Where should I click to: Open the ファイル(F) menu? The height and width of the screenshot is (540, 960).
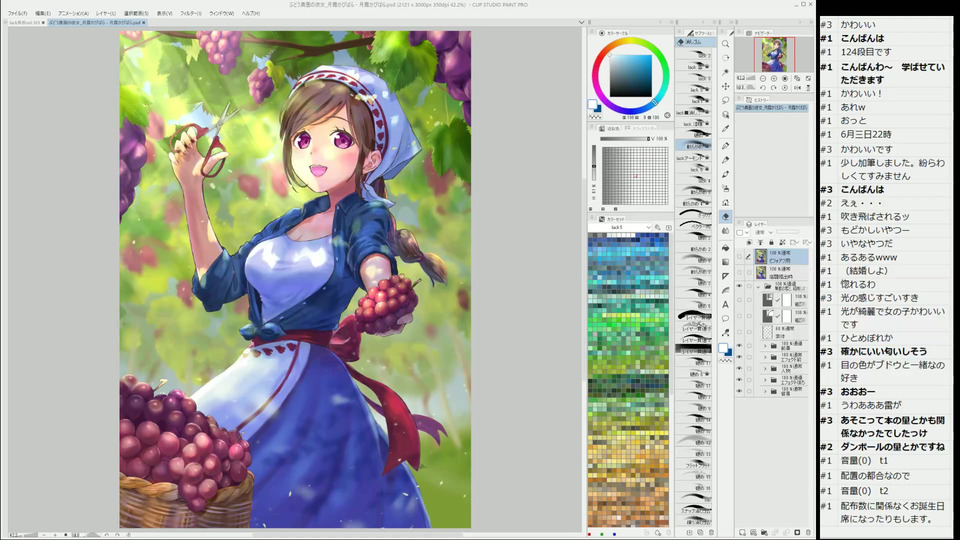click(x=17, y=13)
